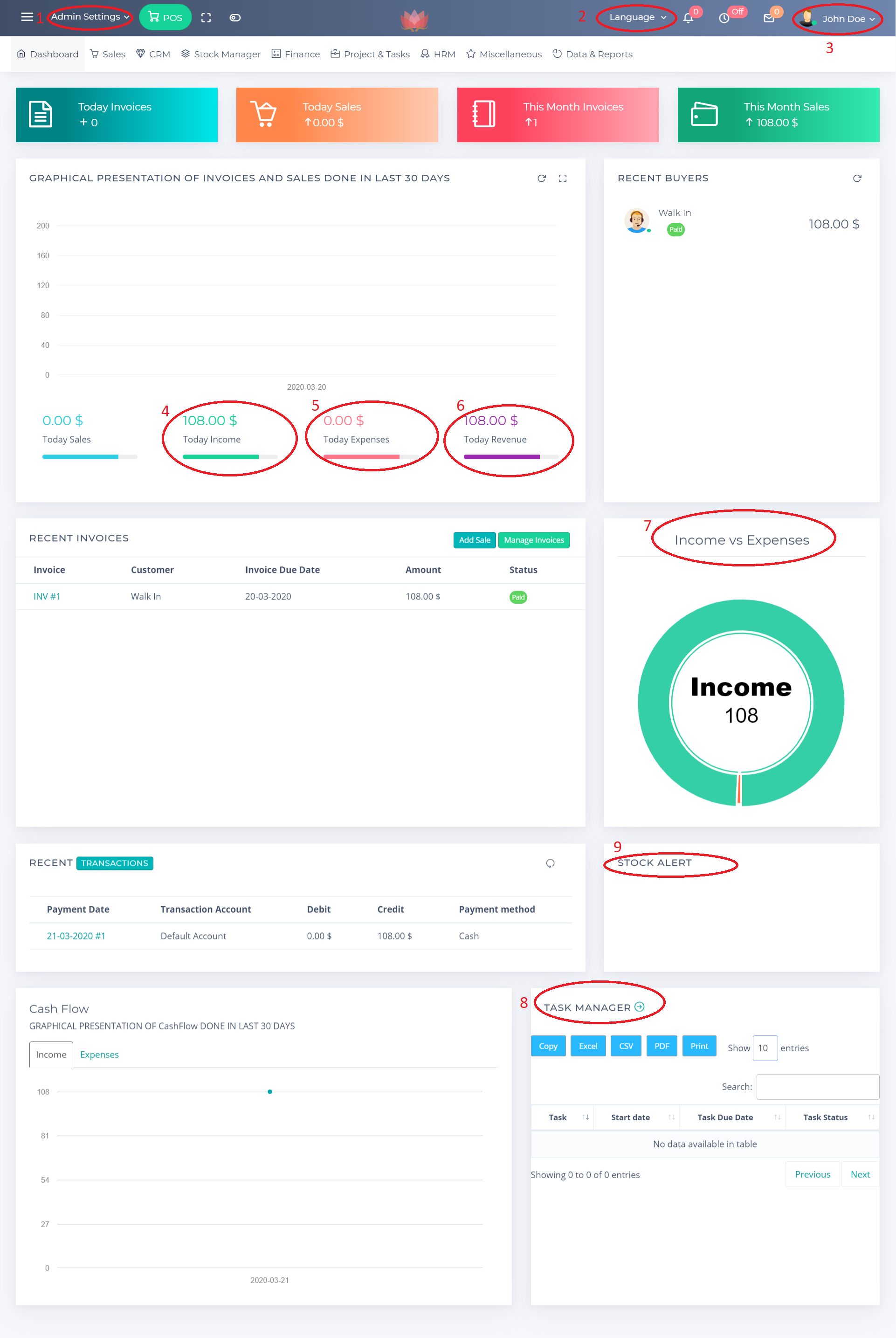Screen dimensions: 896x1338
Task: Switch to Expenses tab in Cash Flow
Action: (x=99, y=1055)
